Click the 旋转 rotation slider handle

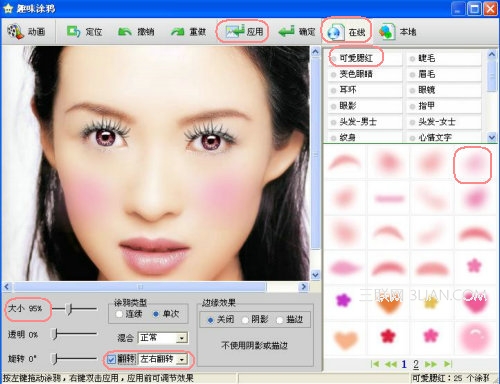[55, 359]
